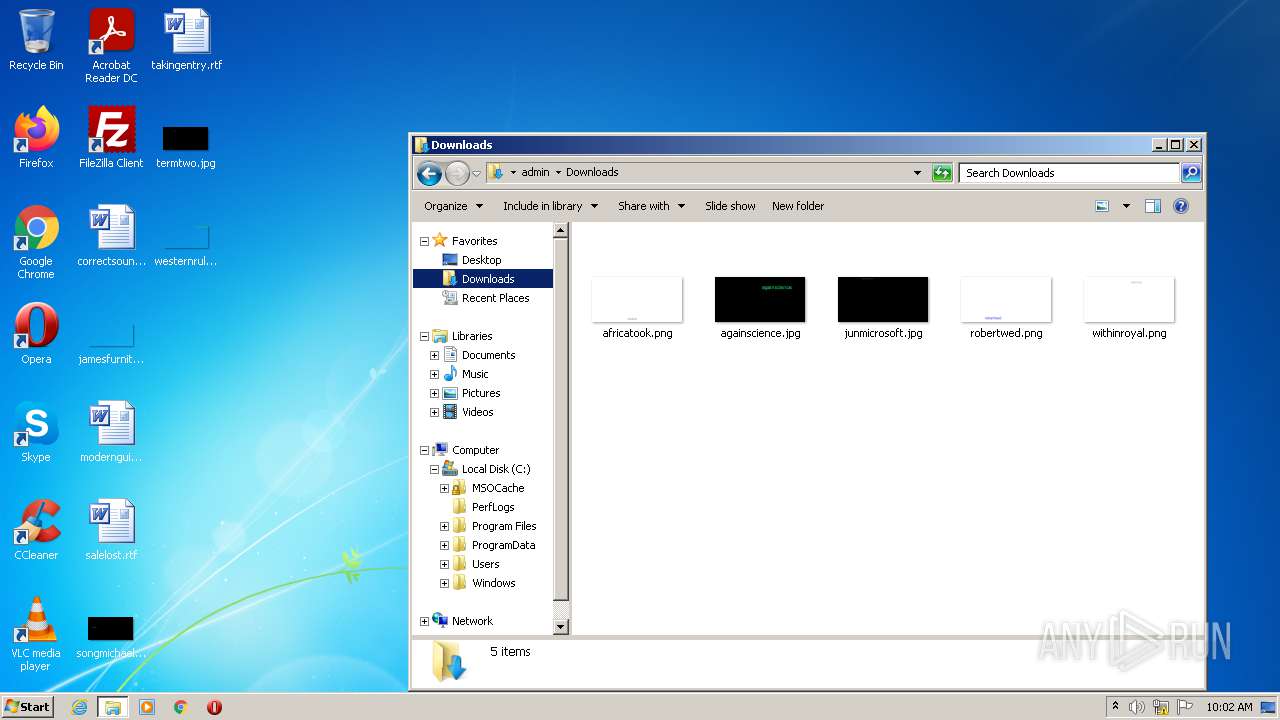Click the change view icon
This screenshot has height=720, width=1280.
click(1102, 206)
